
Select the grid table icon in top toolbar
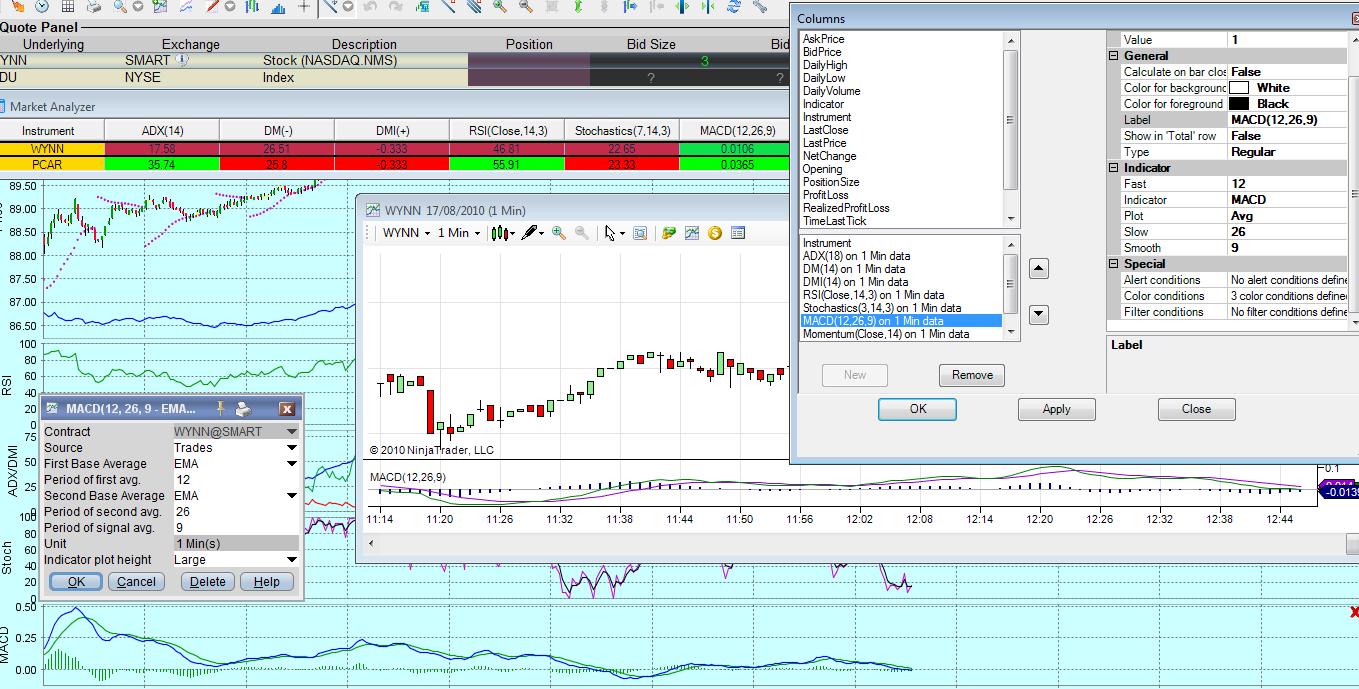(x=68, y=8)
